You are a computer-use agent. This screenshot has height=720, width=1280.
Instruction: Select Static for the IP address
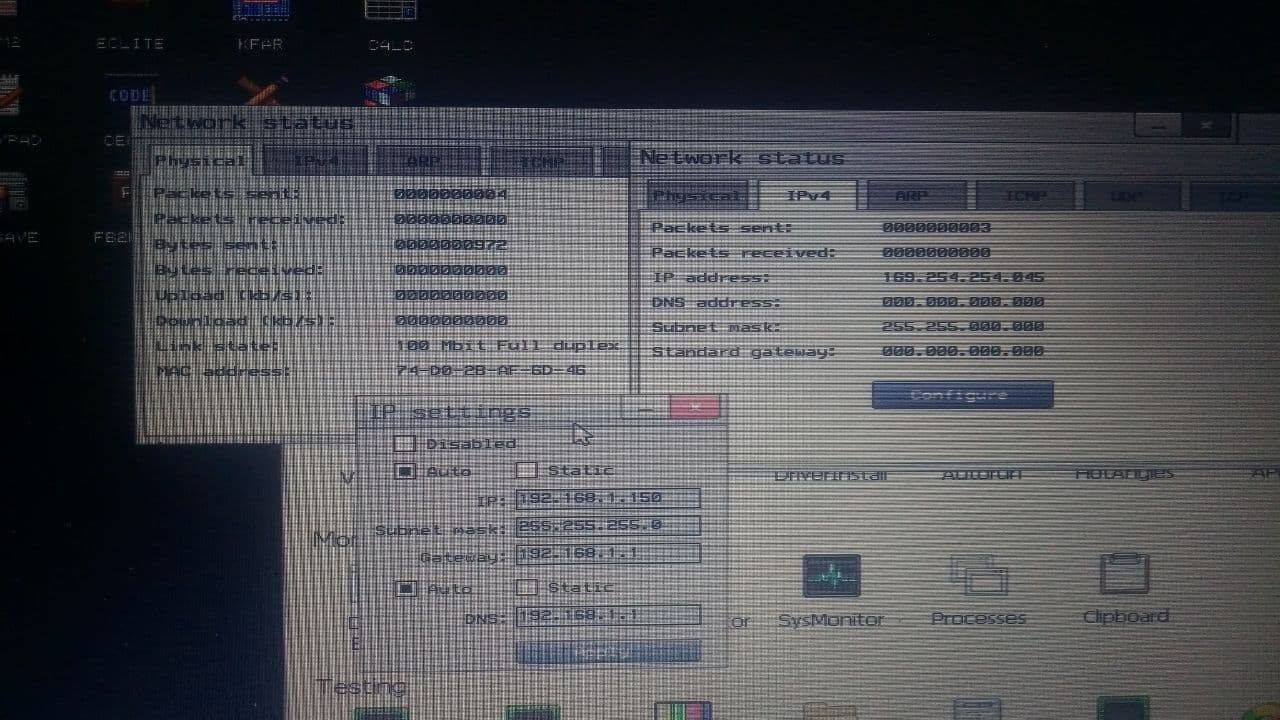(x=527, y=470)
